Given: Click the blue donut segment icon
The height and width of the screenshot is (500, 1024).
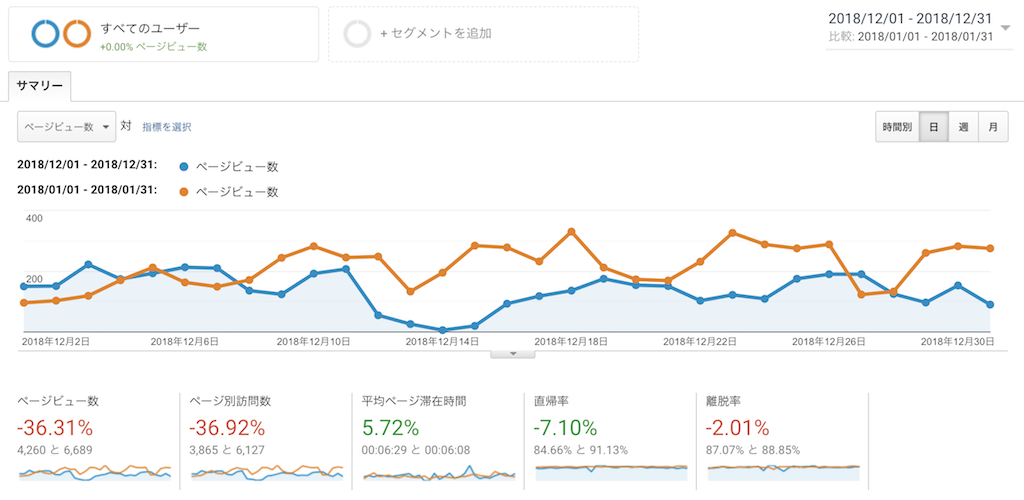Looking at the screenshot, I should [x=45, y=34].
